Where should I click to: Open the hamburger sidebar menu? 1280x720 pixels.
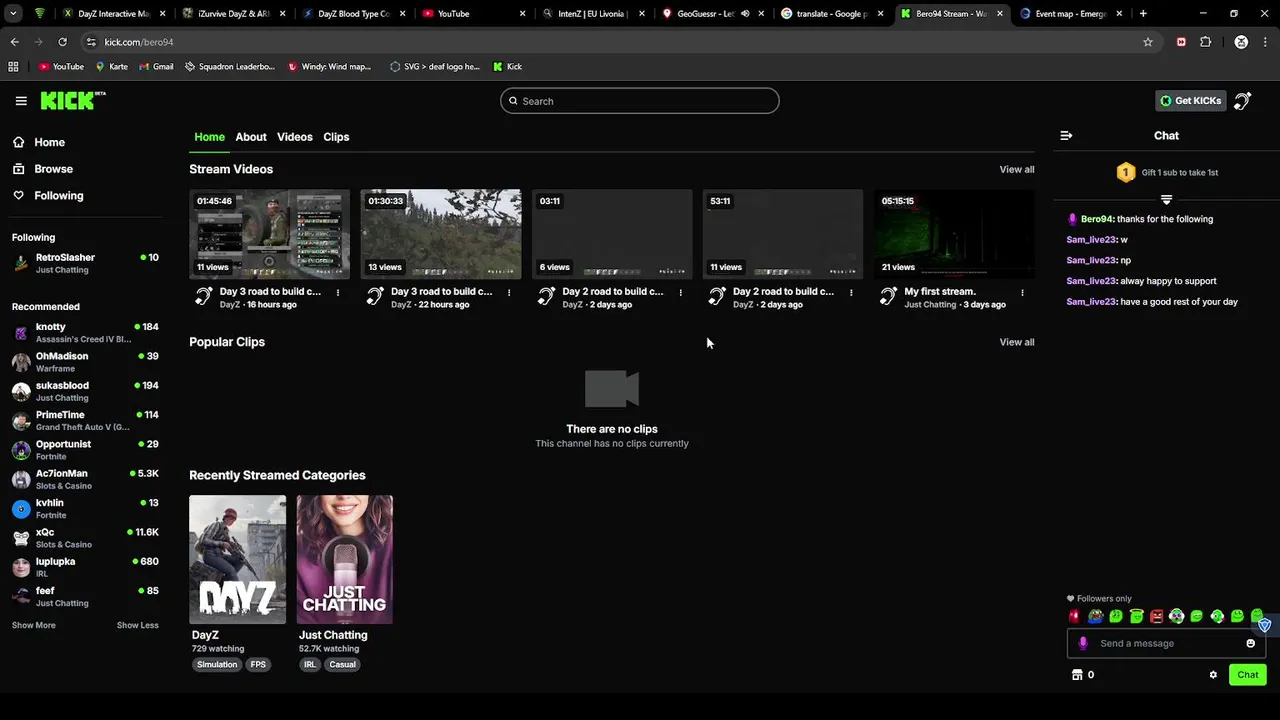coord(21,101)
